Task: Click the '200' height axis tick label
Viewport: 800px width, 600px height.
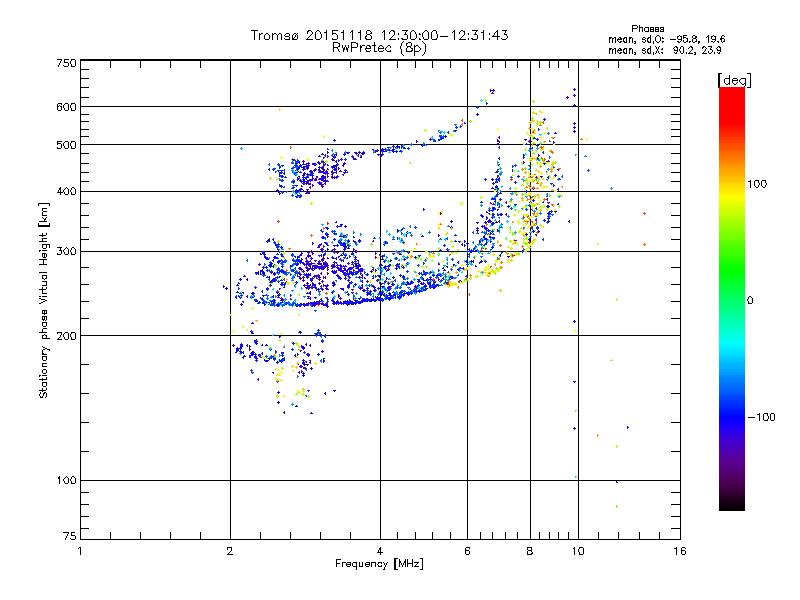Action: (66, 336)
